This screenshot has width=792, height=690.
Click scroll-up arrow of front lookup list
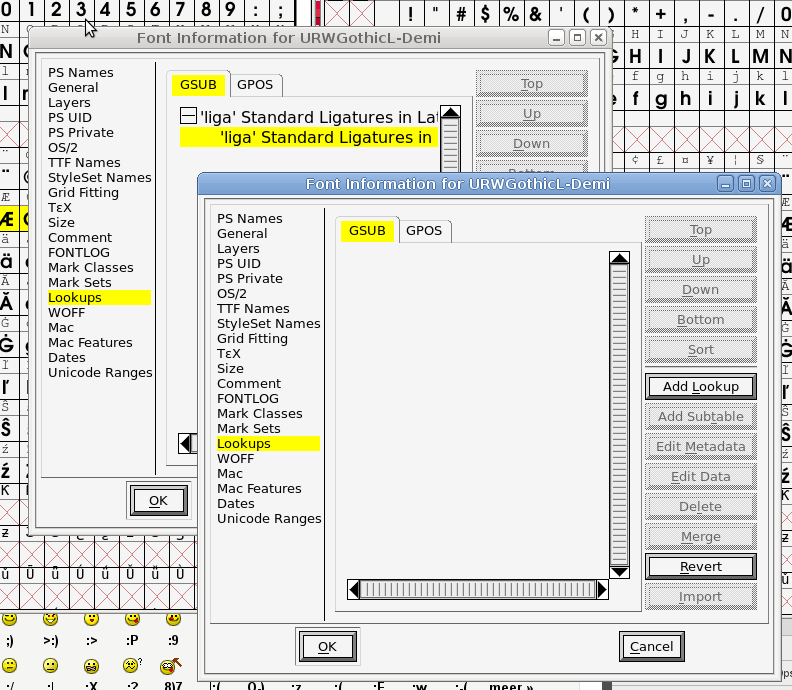[x=619, y=258]
